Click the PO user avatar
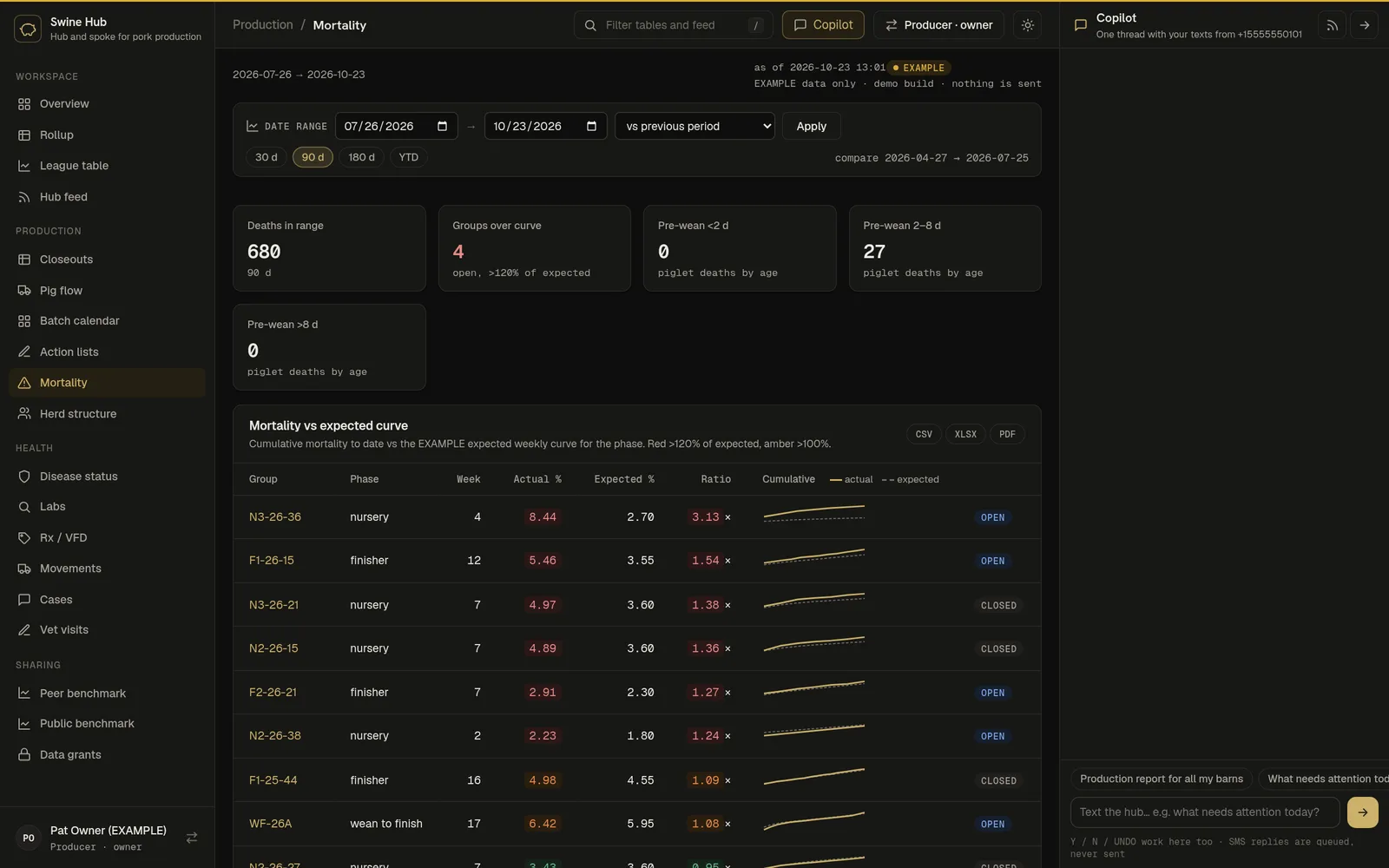The image size is (1389, 868). click(29, 838)
